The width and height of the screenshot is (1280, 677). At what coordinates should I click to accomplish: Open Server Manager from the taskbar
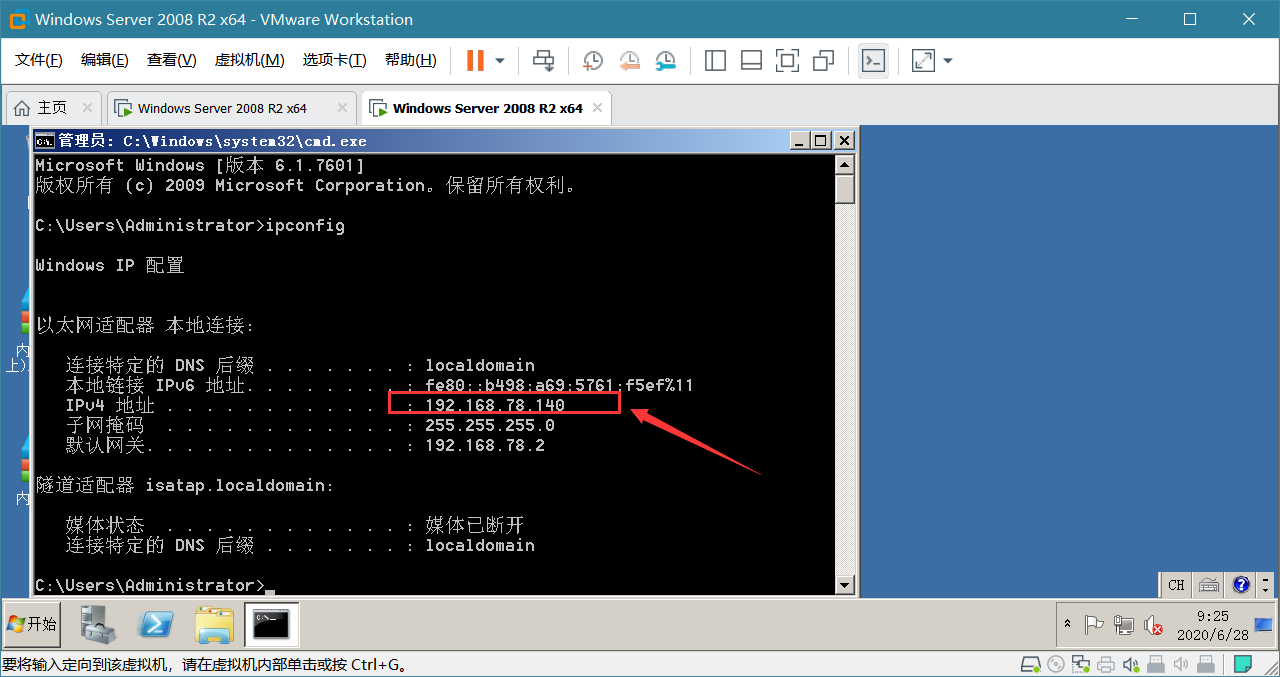coord(100,625)
